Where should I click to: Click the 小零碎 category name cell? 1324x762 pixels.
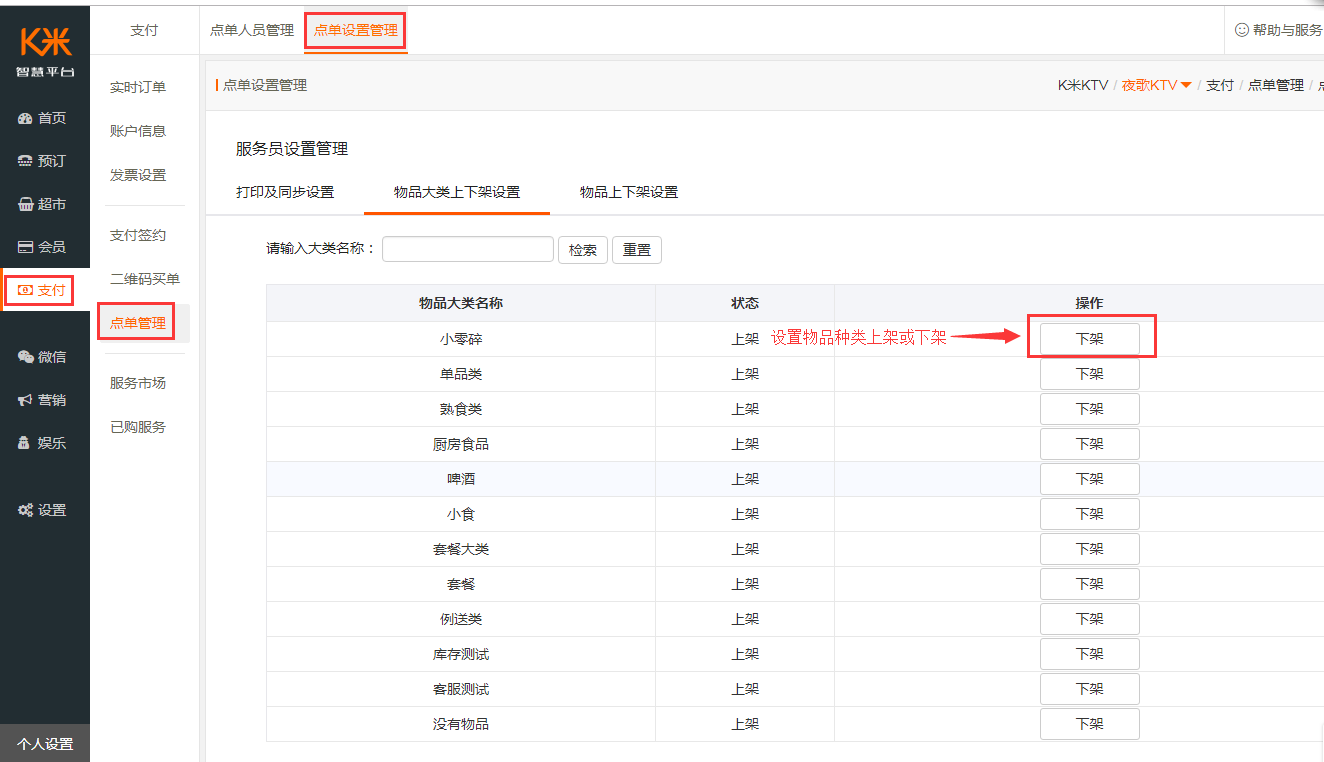461,339
